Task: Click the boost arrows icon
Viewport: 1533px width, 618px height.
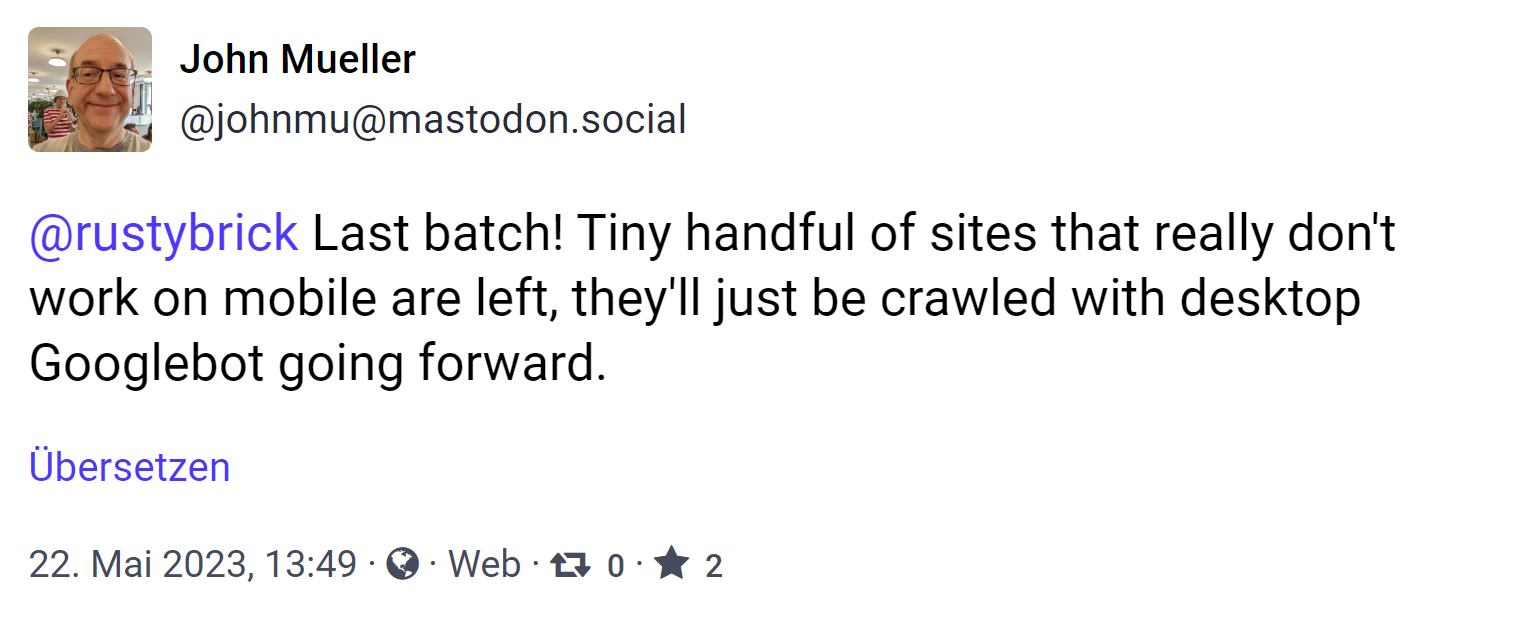Action: (x=571, y=566)
